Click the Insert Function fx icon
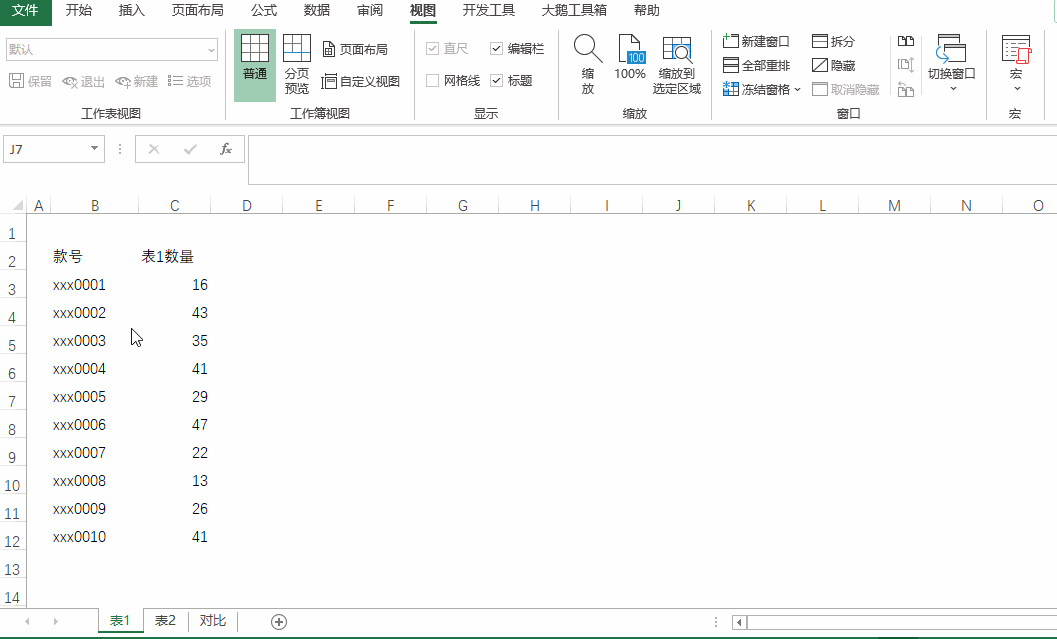Screen dimensions: 1057x639 [x=226, y=149]
